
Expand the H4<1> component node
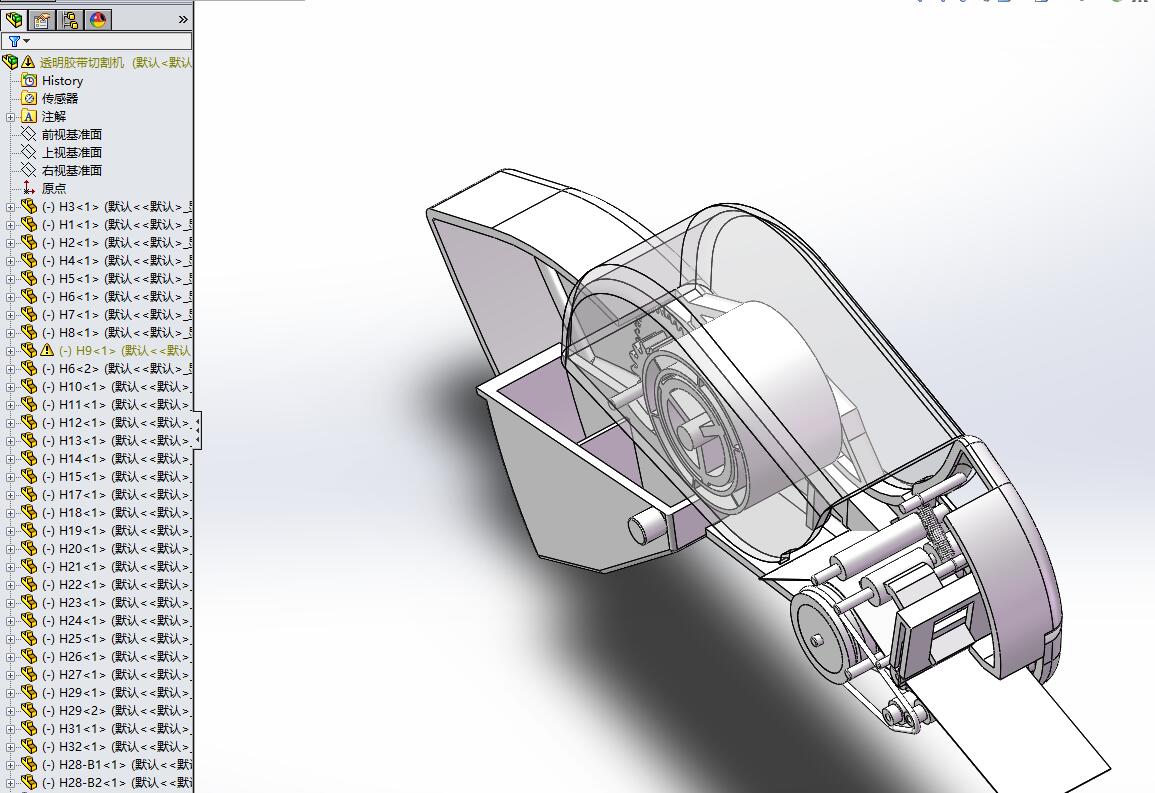coord(10,261)
